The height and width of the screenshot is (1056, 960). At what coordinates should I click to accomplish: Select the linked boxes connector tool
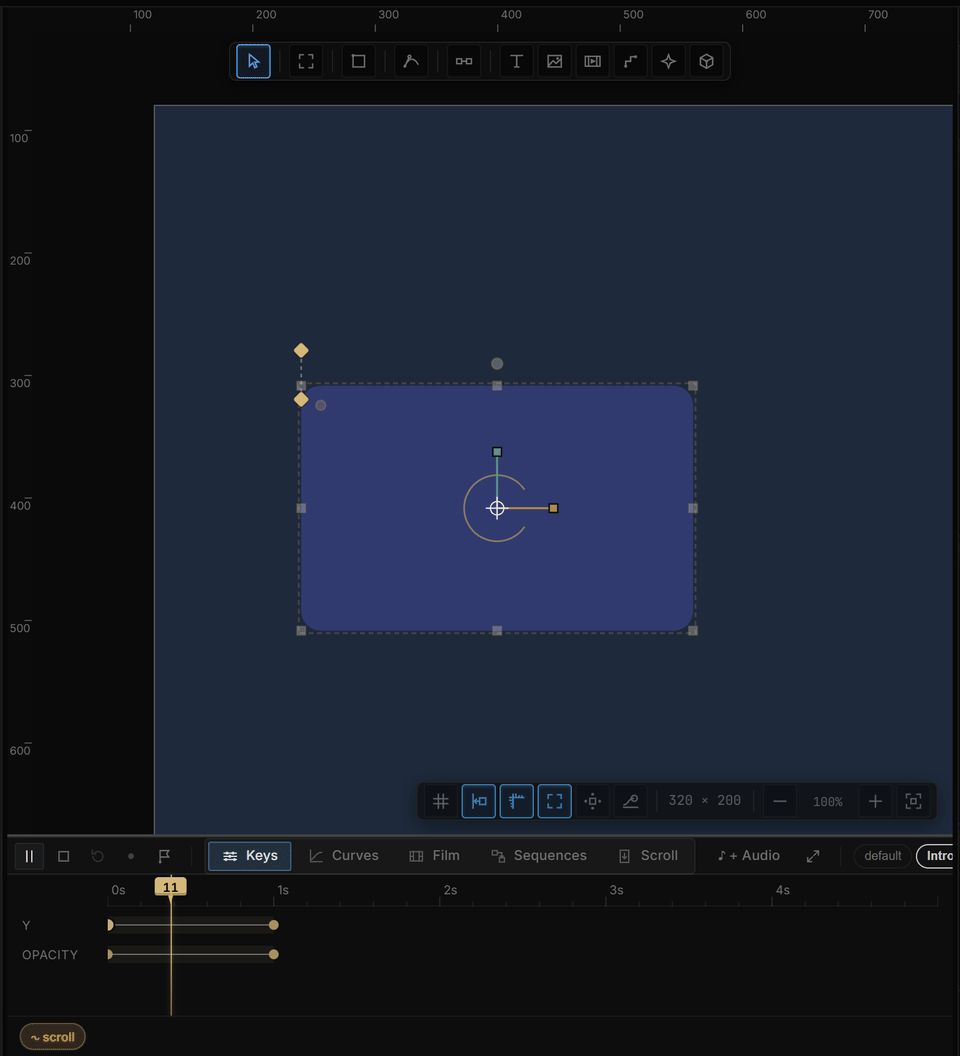[x=463, y=61]
